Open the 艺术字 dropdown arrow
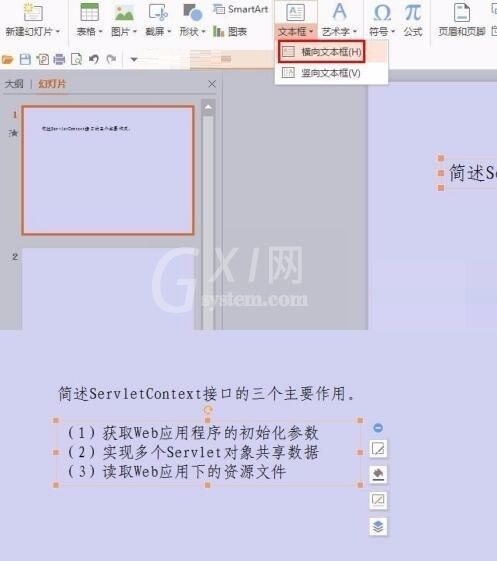 point(355,32)
